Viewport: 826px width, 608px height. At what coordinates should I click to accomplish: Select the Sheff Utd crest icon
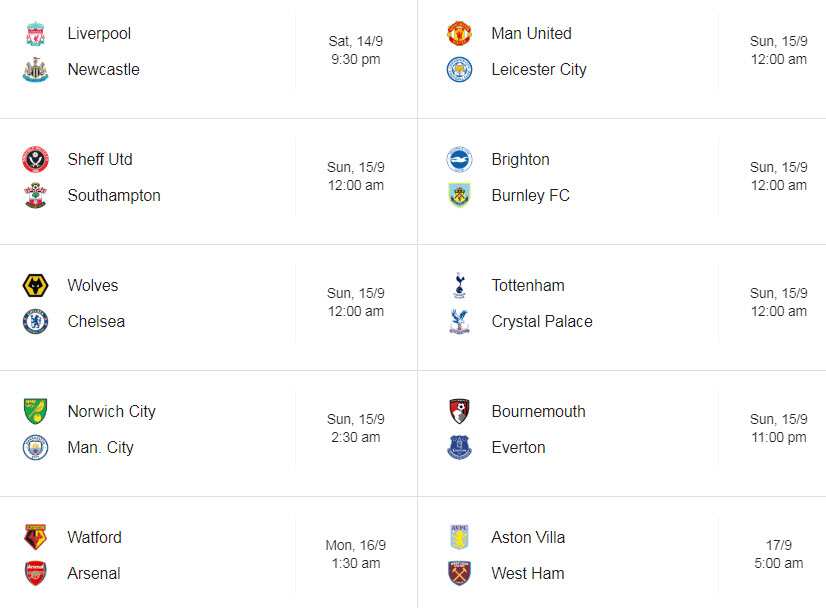pos(35,159)
